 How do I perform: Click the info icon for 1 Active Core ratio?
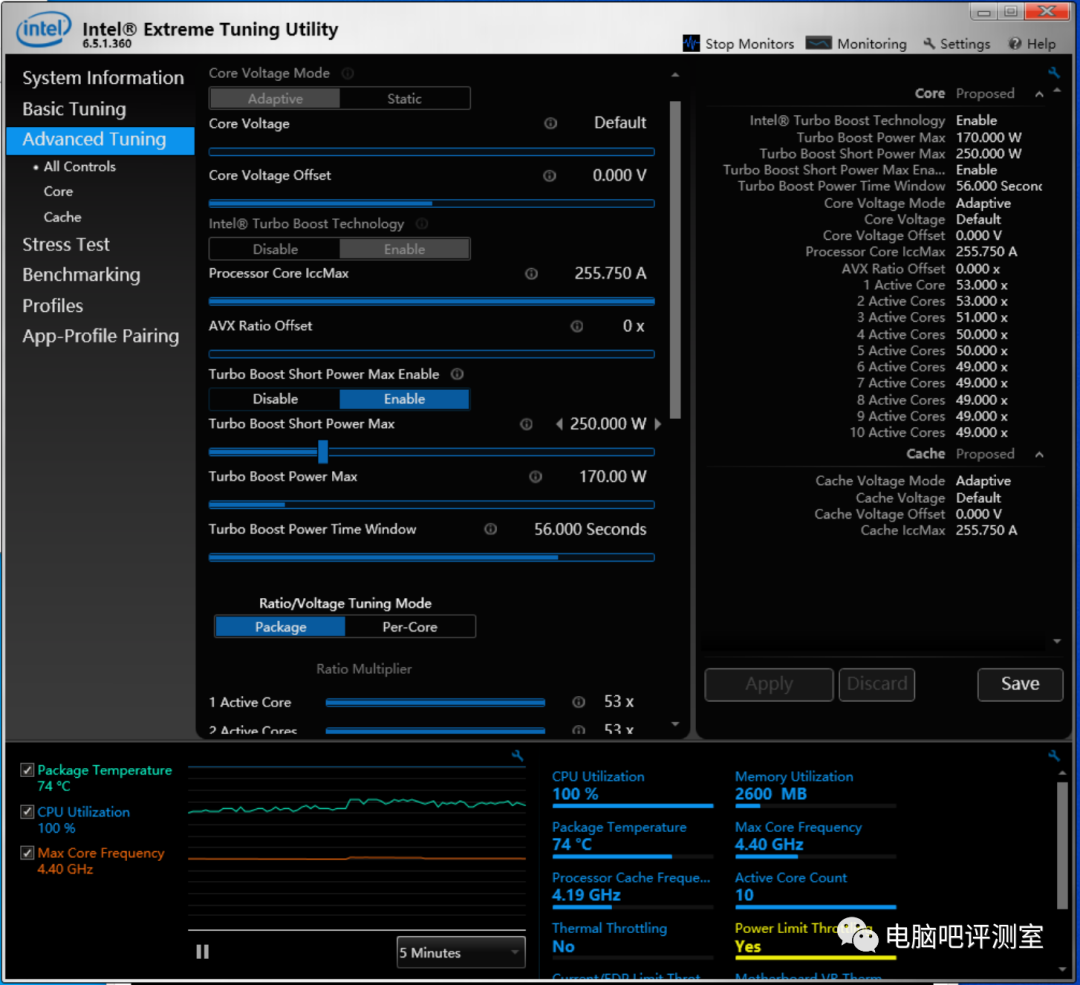(x=579, y=702)
